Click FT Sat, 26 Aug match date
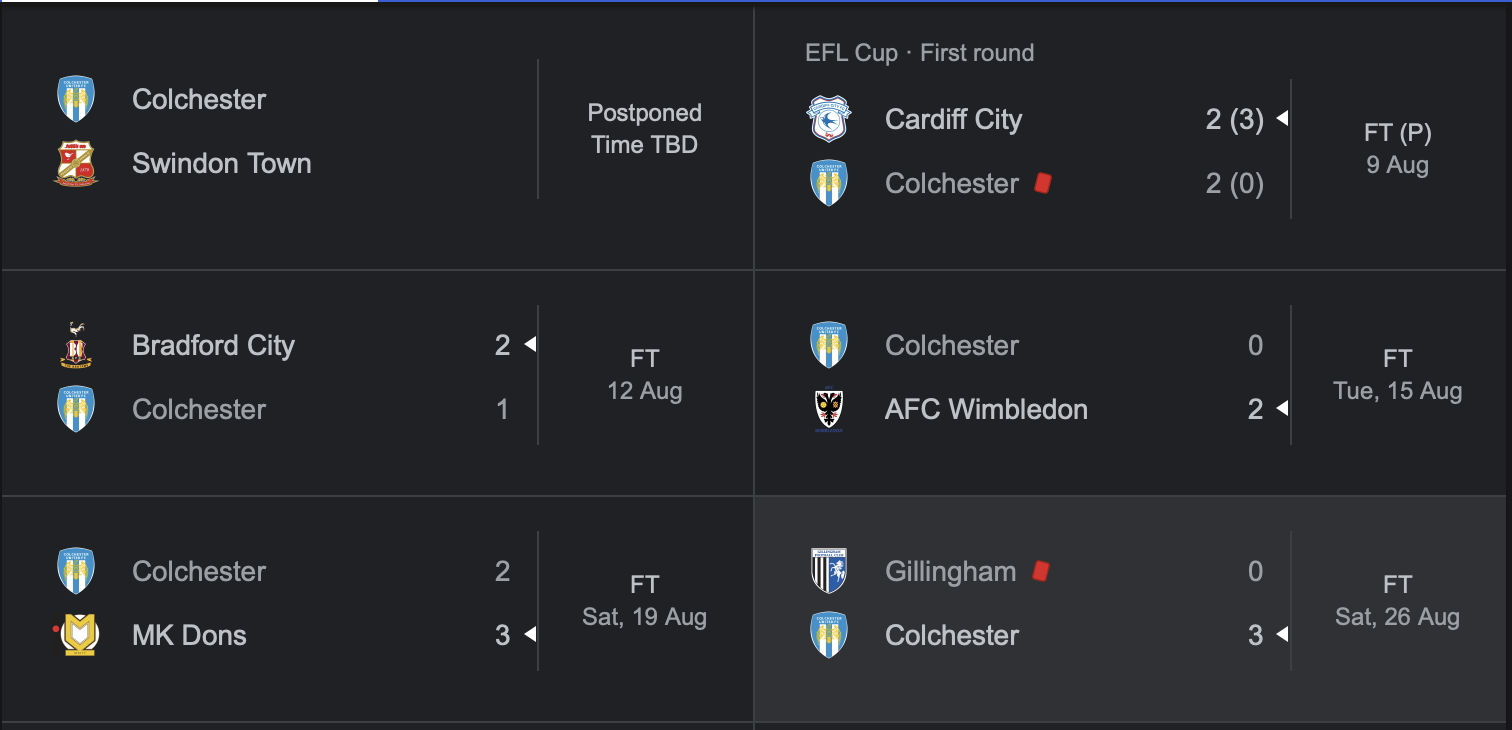The image size is (1512, 730). (x=1397, y=601)
